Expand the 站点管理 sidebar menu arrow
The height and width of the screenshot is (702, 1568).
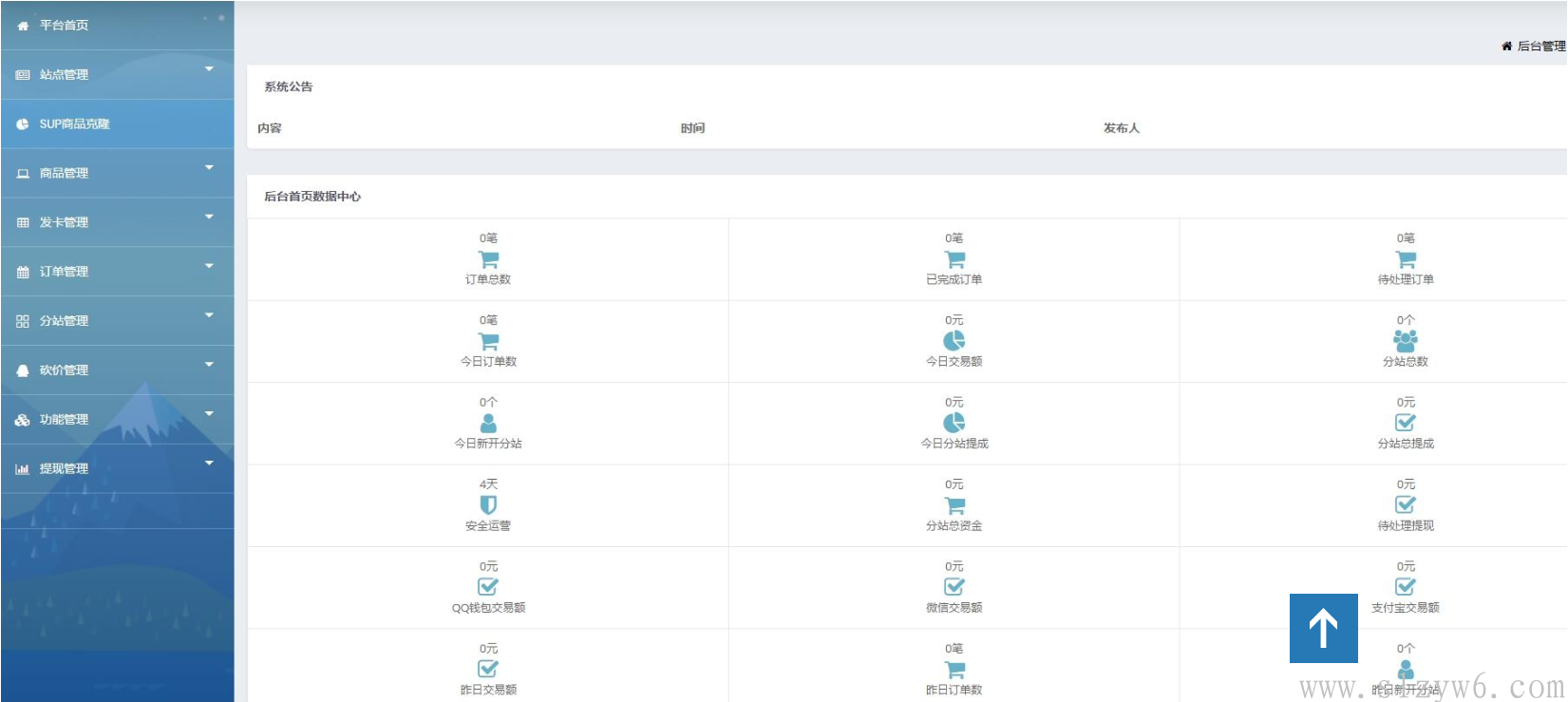point(209,69)
